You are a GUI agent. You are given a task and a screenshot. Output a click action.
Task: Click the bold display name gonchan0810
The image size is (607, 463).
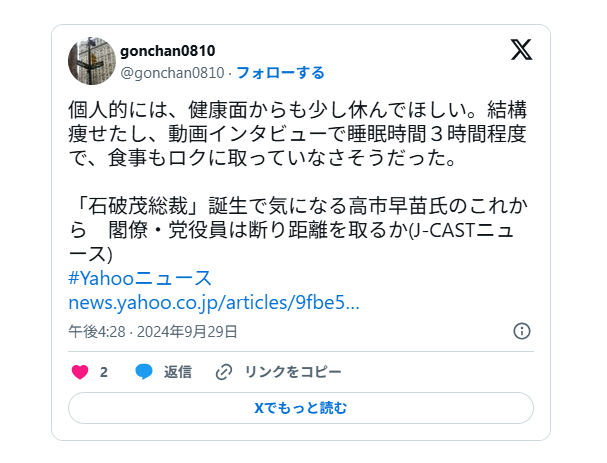[168, 51]
